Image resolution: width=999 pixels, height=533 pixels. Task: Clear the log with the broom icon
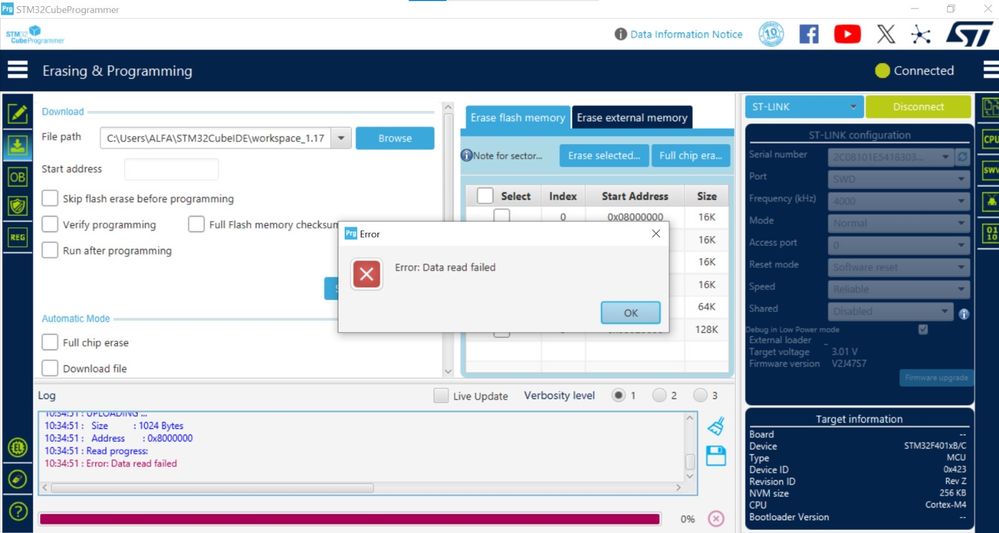[716, 426]
